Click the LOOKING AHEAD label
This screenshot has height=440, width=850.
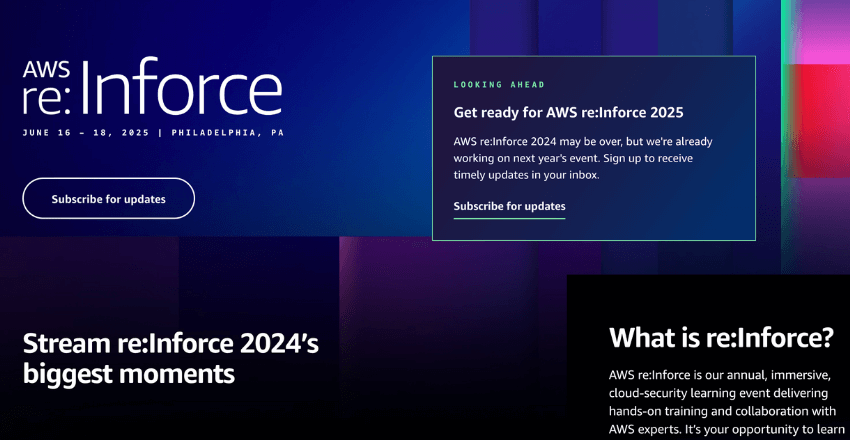pyautogui.click(x=499, y=85)
